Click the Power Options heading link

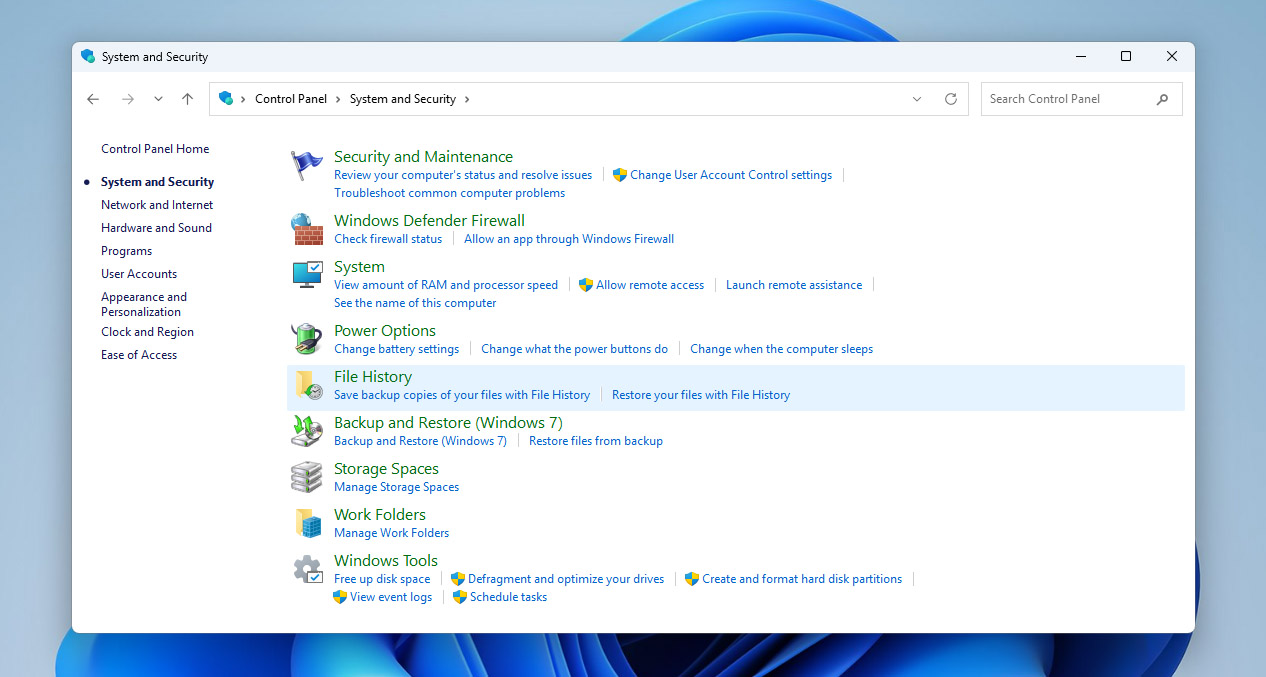point(385,331)
